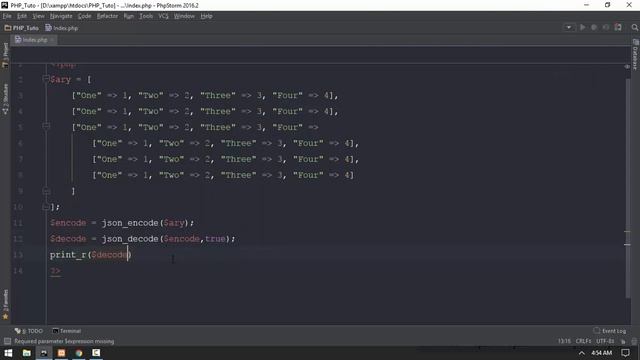The height and width of the screenshot is (360, 640).
Task: Change CRLF line separator
Action: coord(583,341)
